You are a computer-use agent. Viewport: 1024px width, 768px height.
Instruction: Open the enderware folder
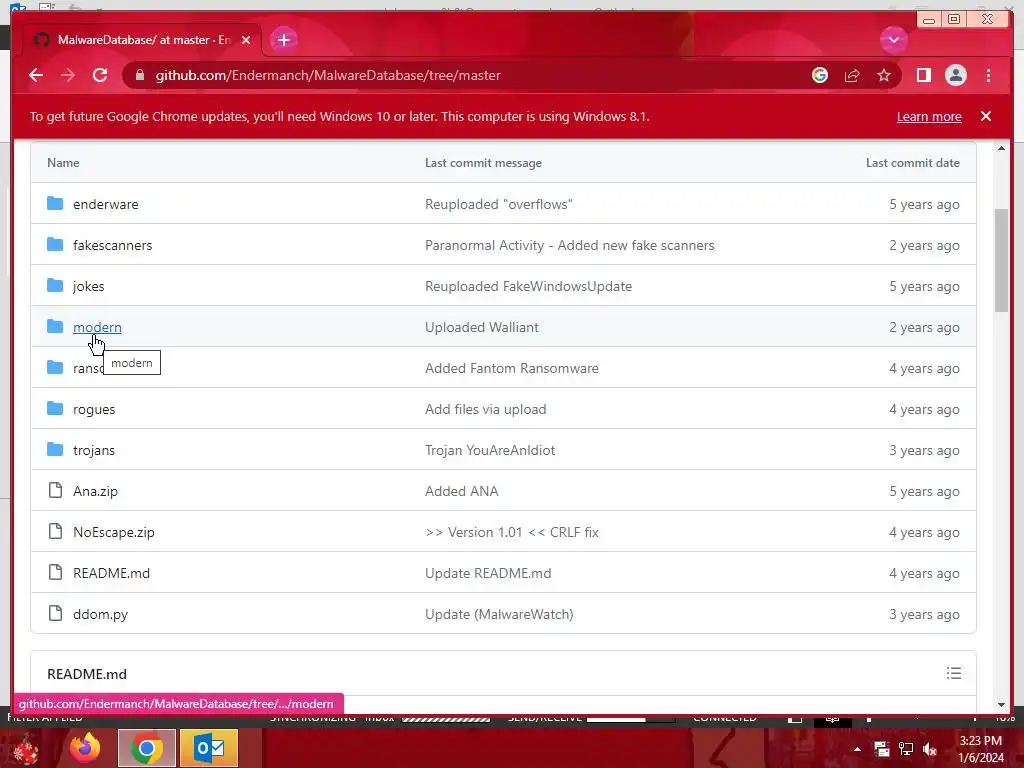coord(106,204)
